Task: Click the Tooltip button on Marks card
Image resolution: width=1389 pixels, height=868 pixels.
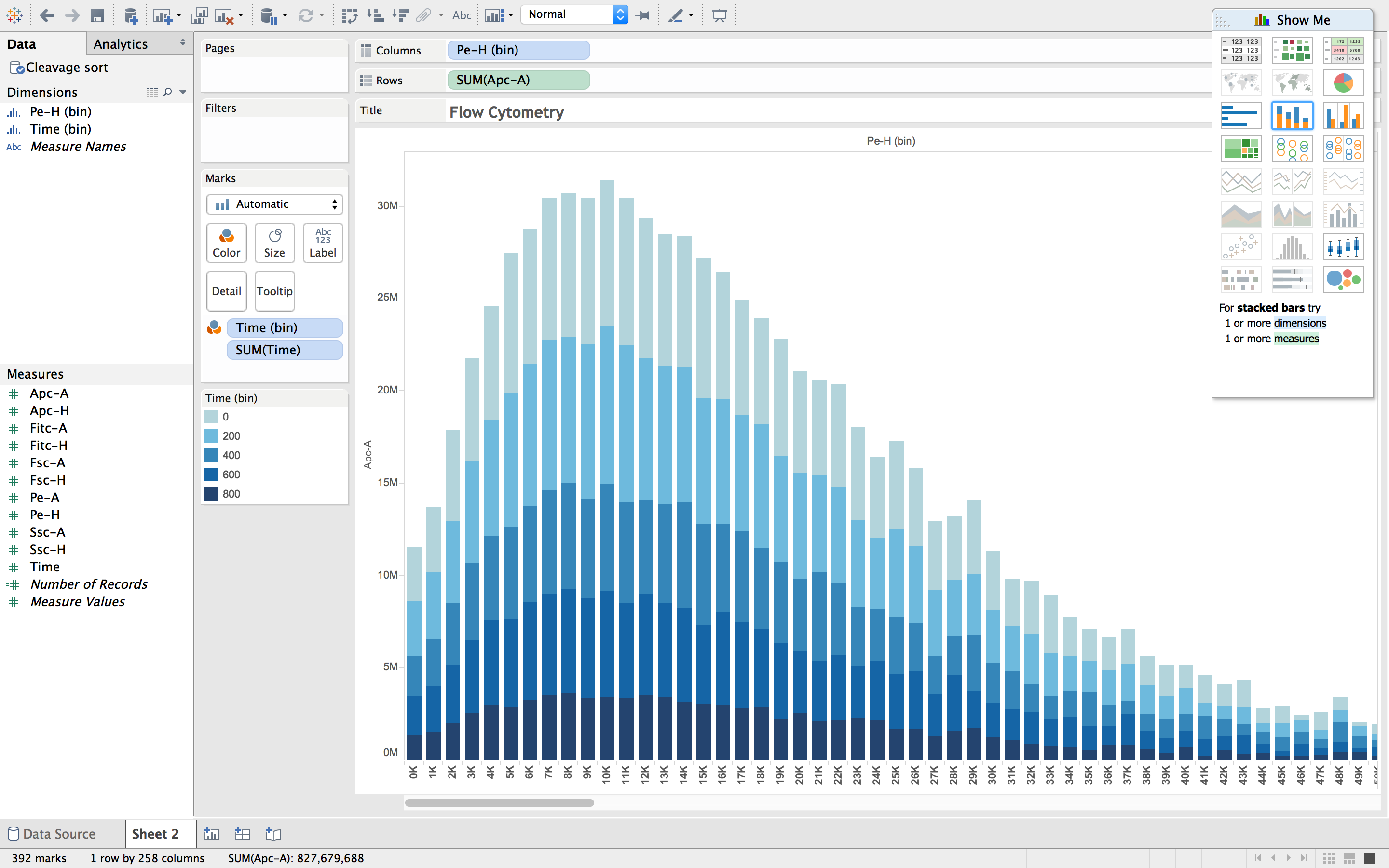Action: pos(274,291)
